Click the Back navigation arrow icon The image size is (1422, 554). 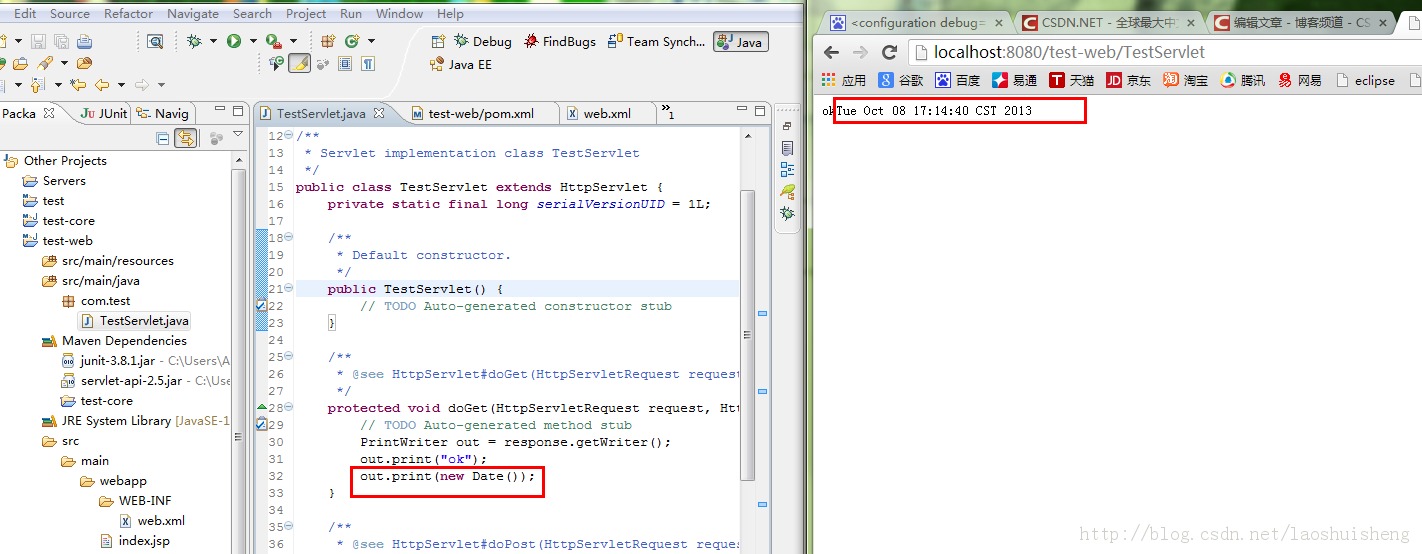[101, 85]
